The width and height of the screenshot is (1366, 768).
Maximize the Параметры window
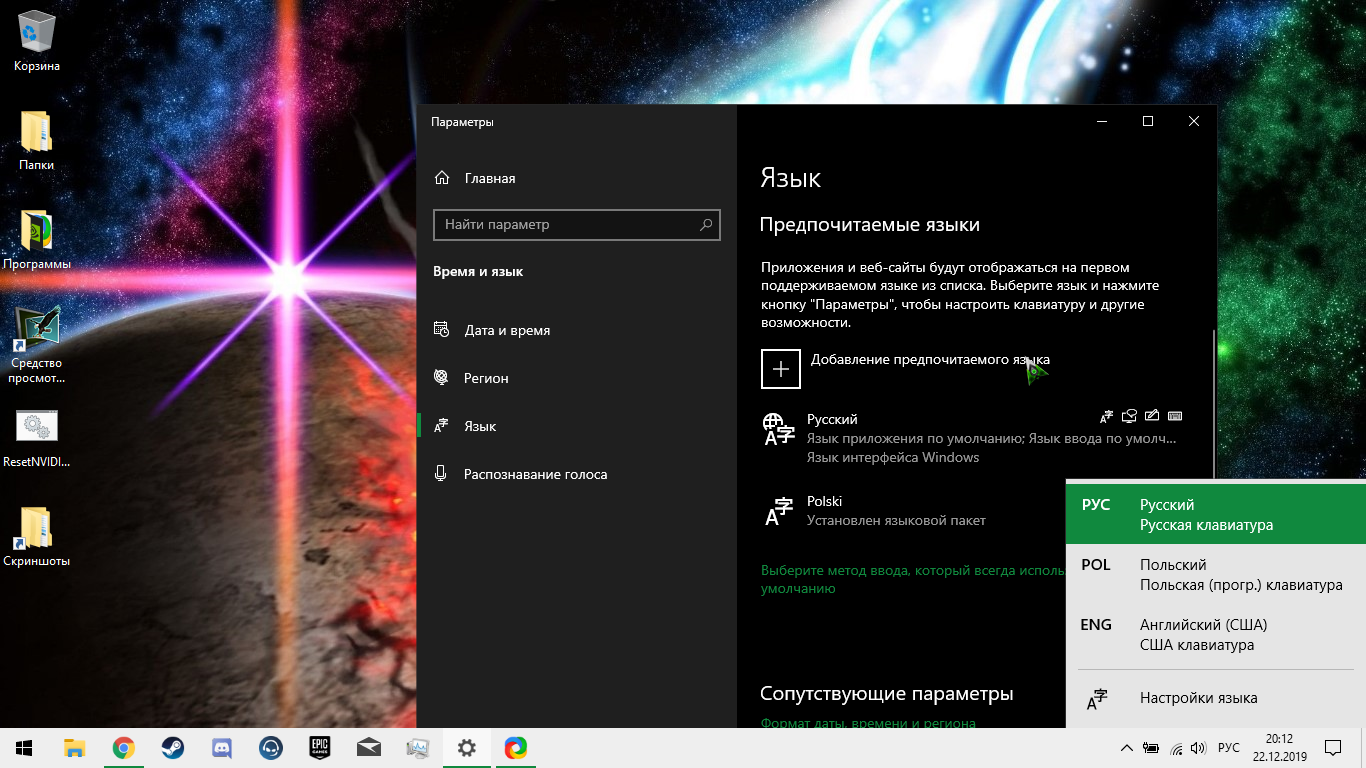[x=1148, y=121]
